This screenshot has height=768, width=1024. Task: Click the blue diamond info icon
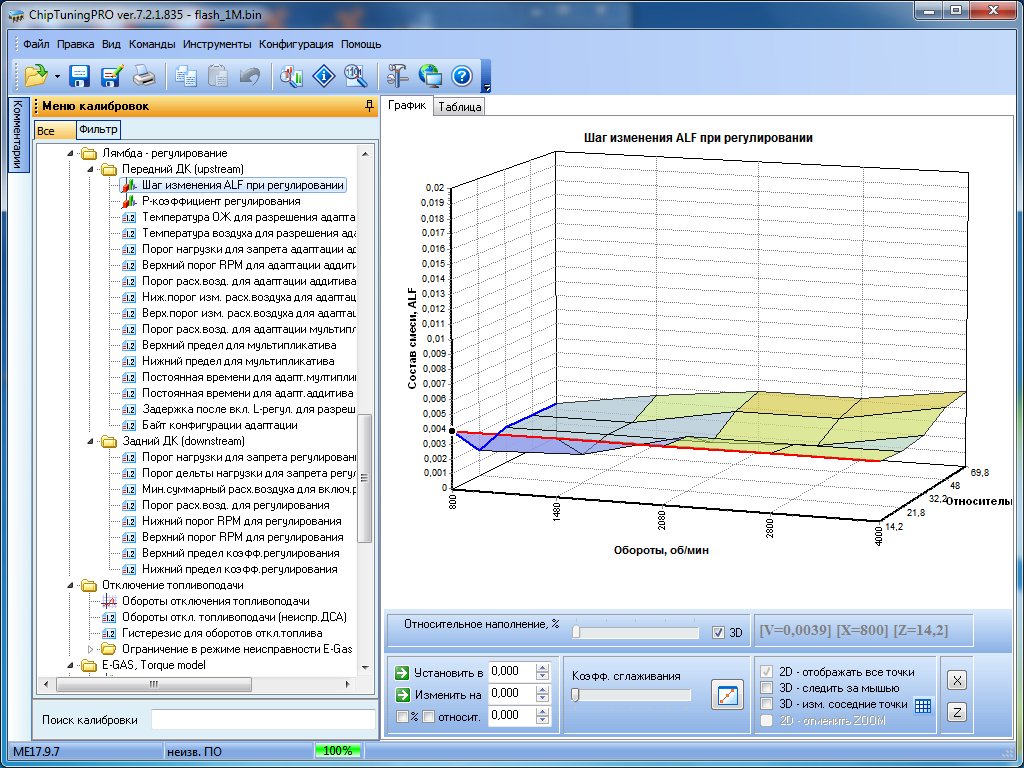[x=323, y=75]
